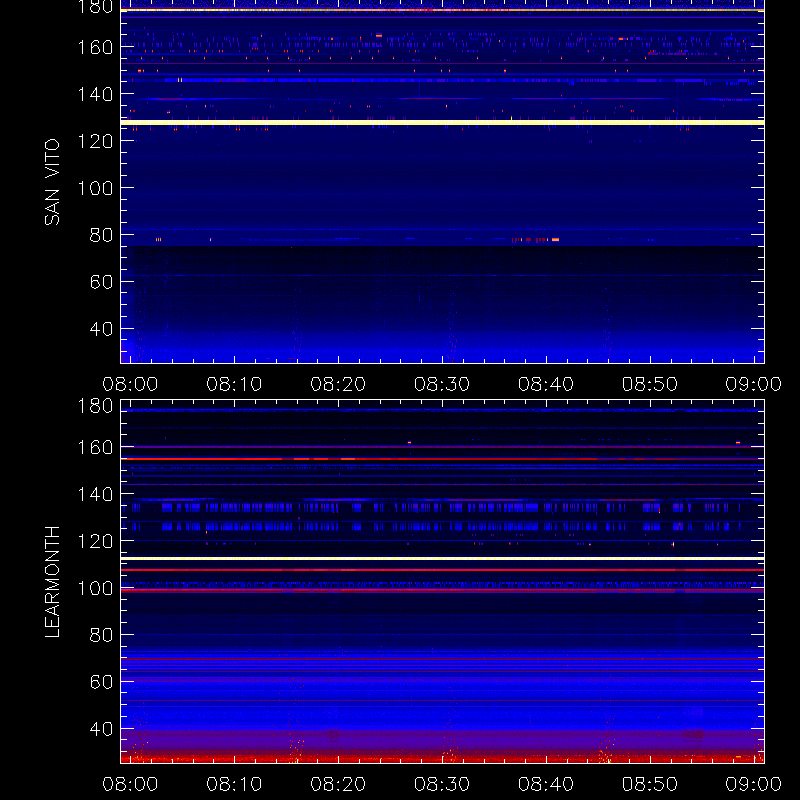Click the bright yellow band near 112 in LEARMONTH
This screenshot has width=800, height=800.
tap(442, 559)
